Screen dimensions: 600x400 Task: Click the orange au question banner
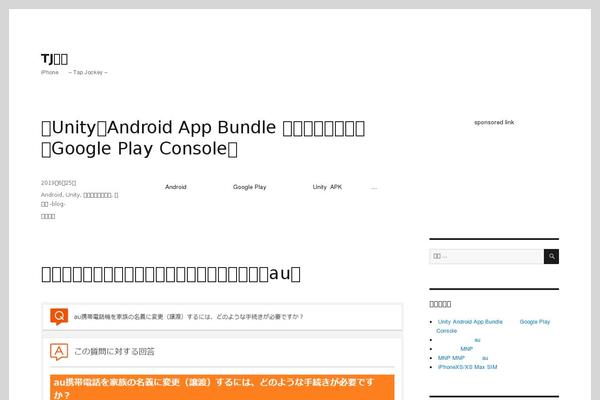[222, 387]
